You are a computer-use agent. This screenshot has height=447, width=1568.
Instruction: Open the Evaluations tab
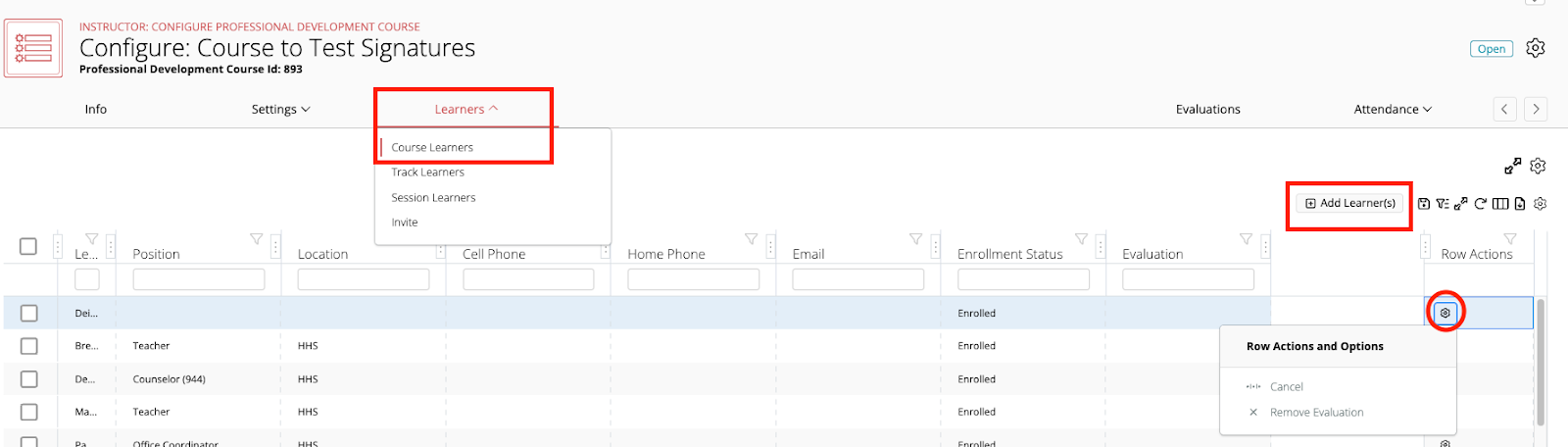click(1207, 110)
